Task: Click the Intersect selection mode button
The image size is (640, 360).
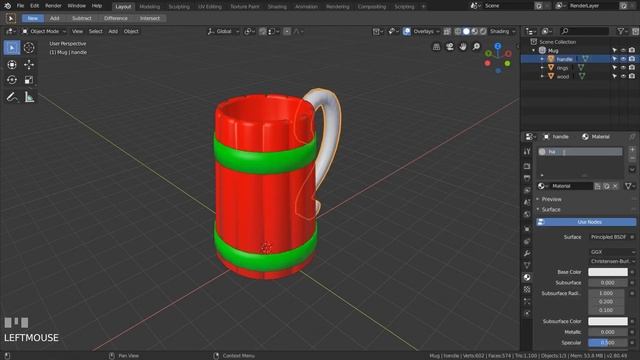Action: click(x=150, y=18)
